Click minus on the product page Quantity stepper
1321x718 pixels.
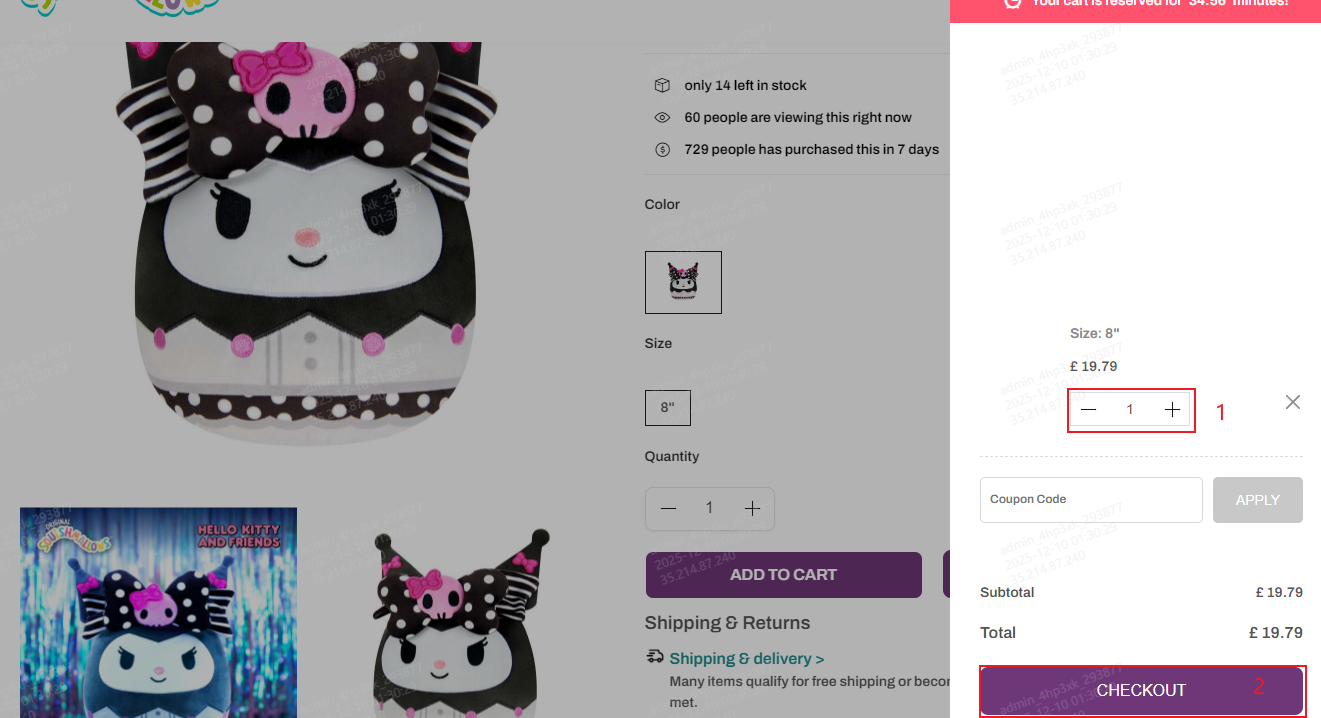click(669, 509)
